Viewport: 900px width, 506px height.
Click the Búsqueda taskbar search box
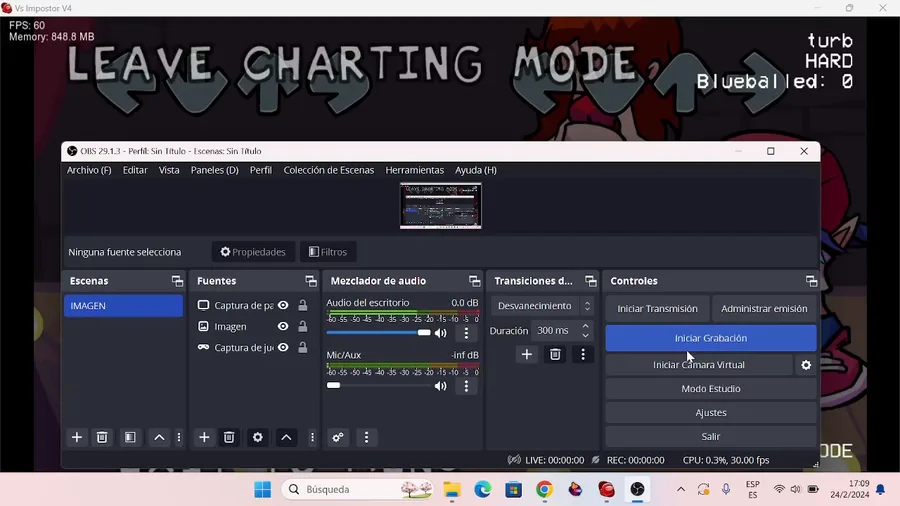[357, 489]
